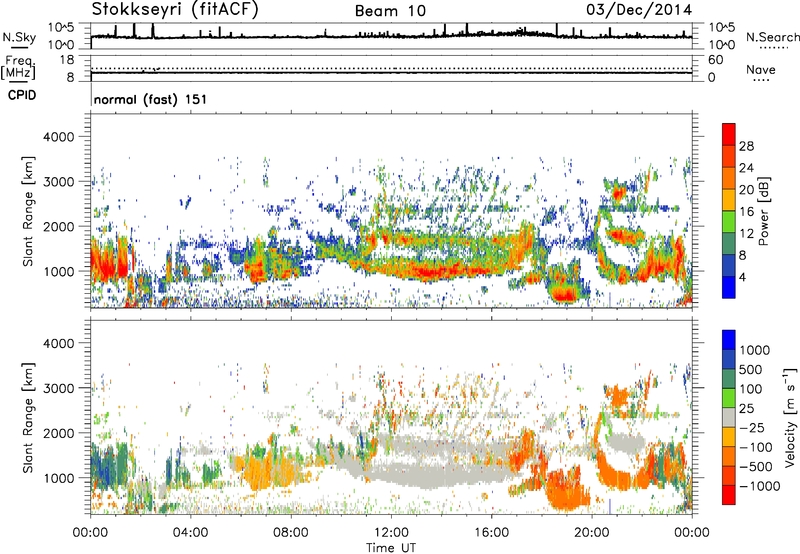Screen dimensions: 800x554
Task: Click Slant Range label of velocity panel
Action: click(28, 418)
